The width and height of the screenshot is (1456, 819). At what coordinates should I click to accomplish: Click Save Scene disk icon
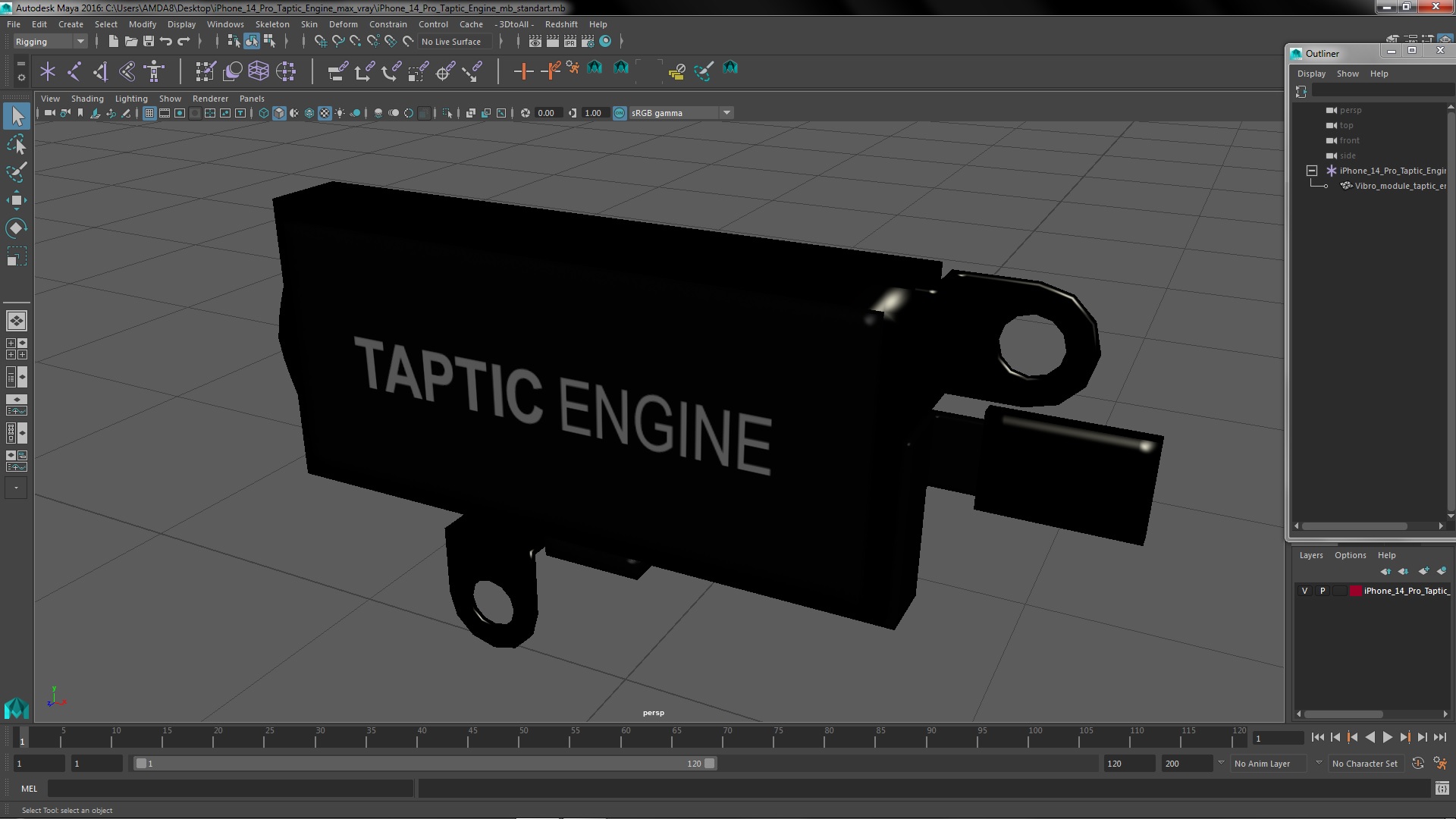[x=149, y=41]
